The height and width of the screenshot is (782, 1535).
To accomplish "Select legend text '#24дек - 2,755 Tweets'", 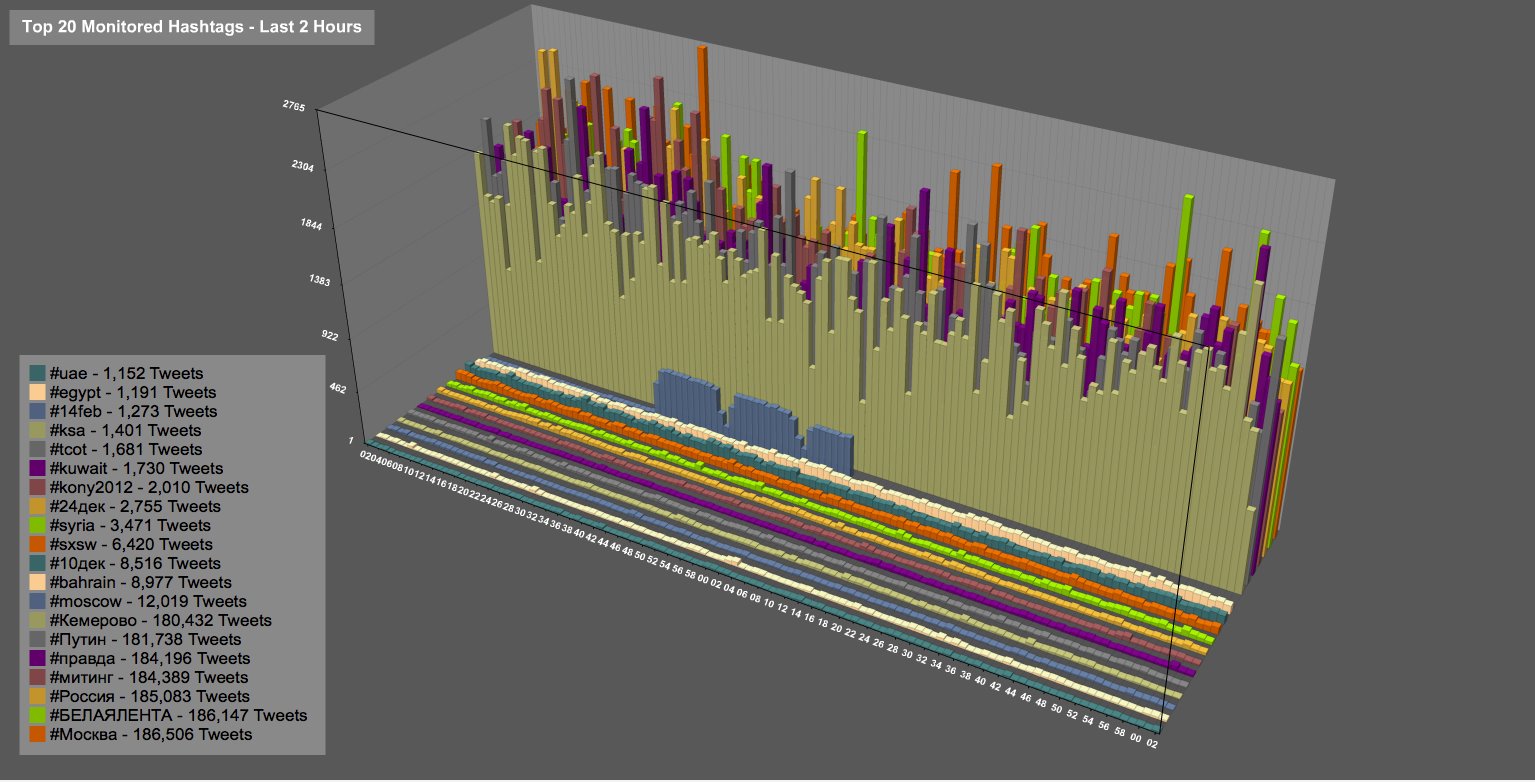I will click(135, 506).
